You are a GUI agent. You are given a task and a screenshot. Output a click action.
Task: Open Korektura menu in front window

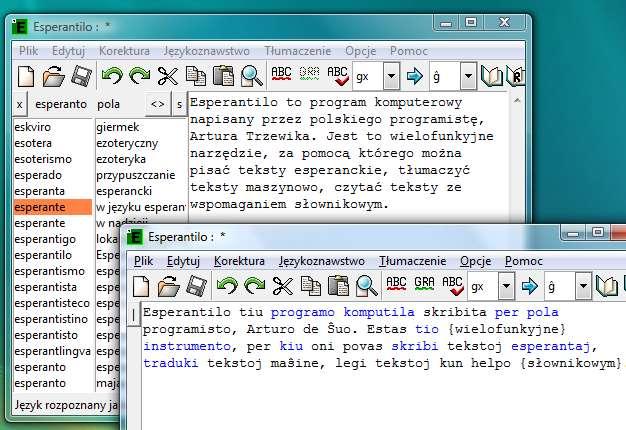(239, 261)
